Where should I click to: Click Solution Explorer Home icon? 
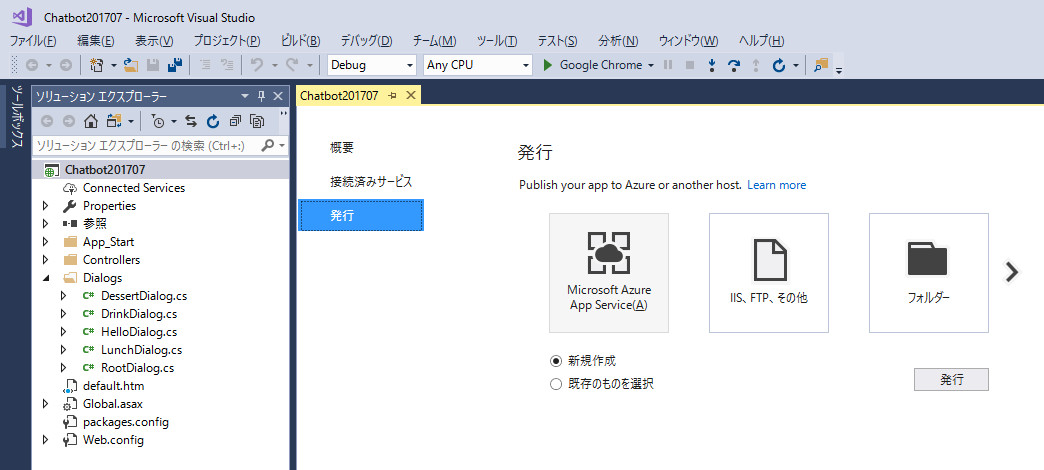(91, 121)
